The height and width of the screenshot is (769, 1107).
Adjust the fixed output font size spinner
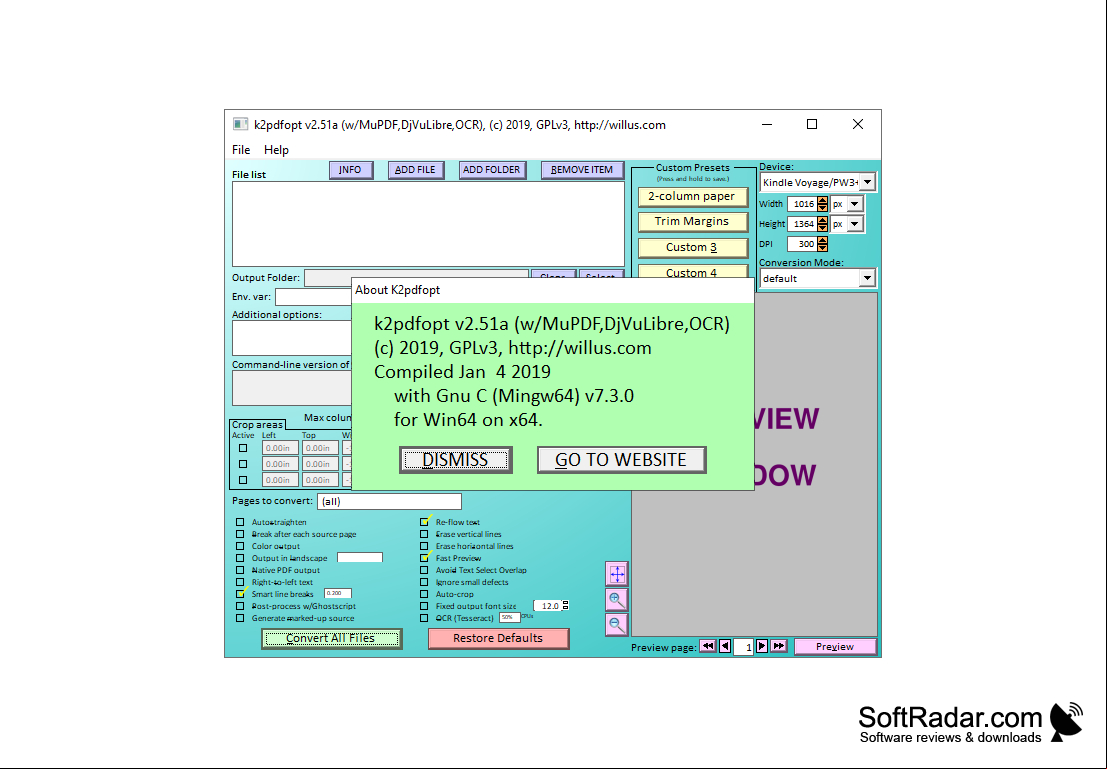565,606
